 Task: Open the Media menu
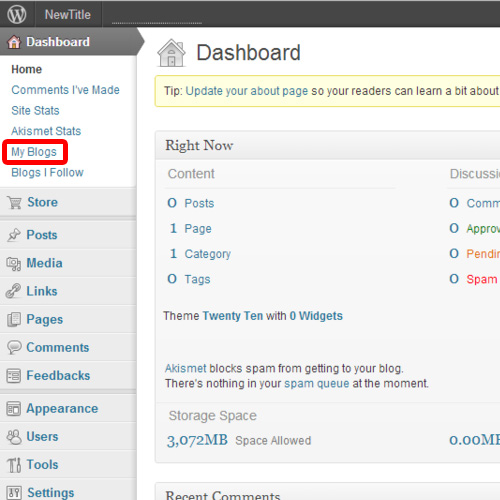click(68, 263)
